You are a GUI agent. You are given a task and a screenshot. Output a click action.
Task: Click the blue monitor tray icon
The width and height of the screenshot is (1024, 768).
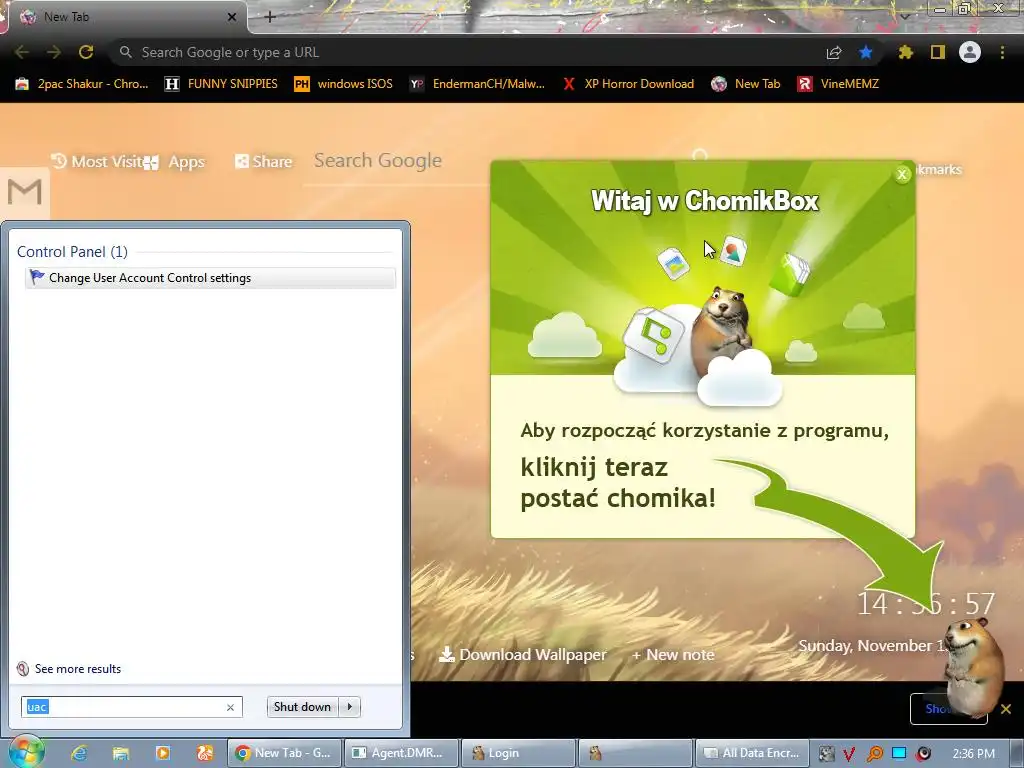pos(899,754)
